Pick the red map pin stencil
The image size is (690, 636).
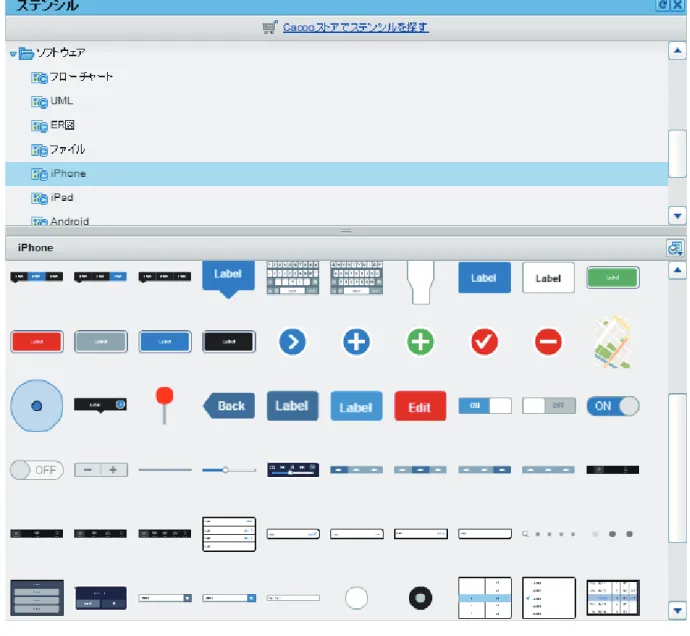(x=165, y=405)
